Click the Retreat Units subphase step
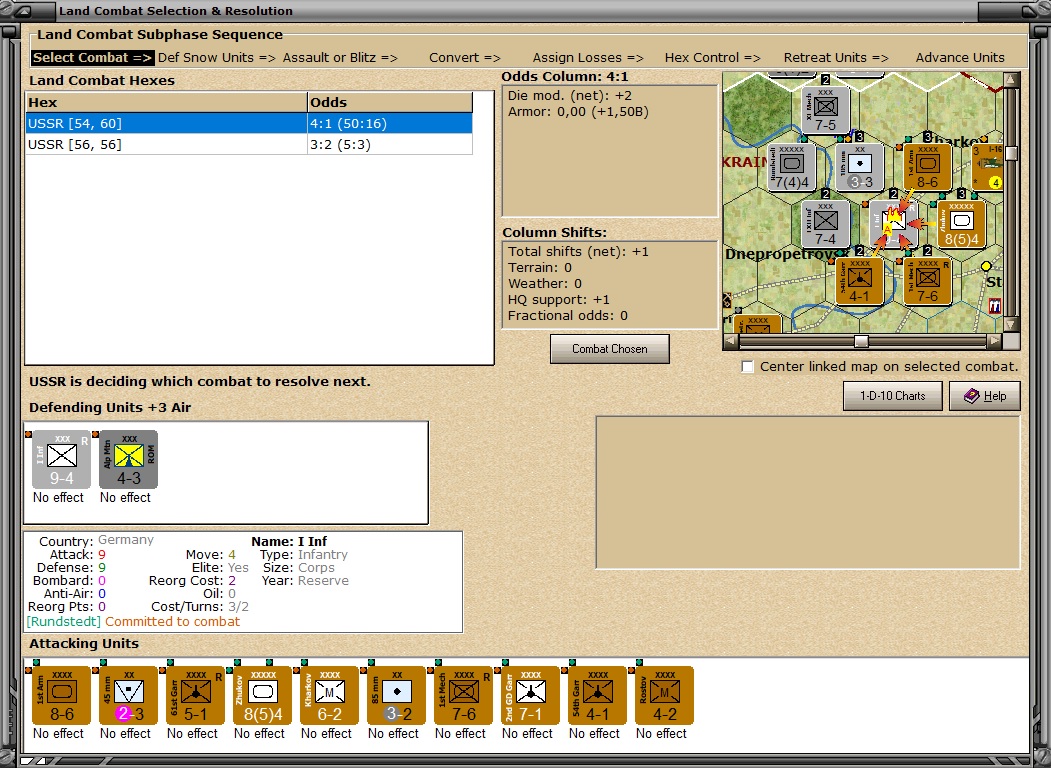Screen dimensions: 1051x768 (x=836, y=58)
